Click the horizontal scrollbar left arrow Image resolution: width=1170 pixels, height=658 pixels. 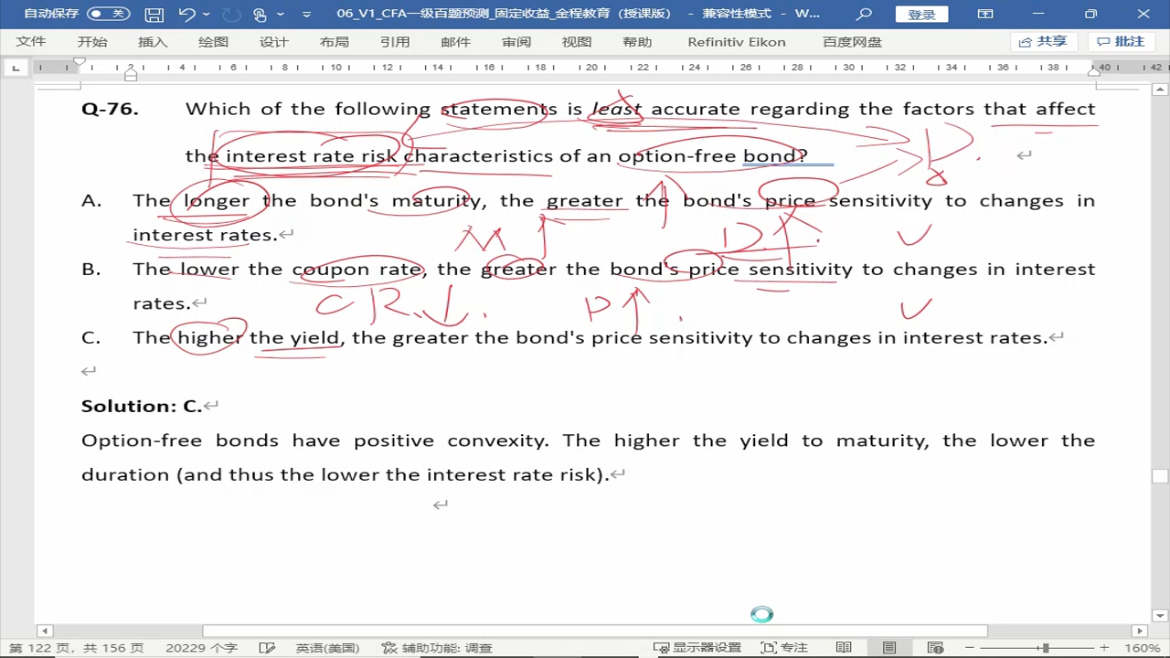pos(44,631)
